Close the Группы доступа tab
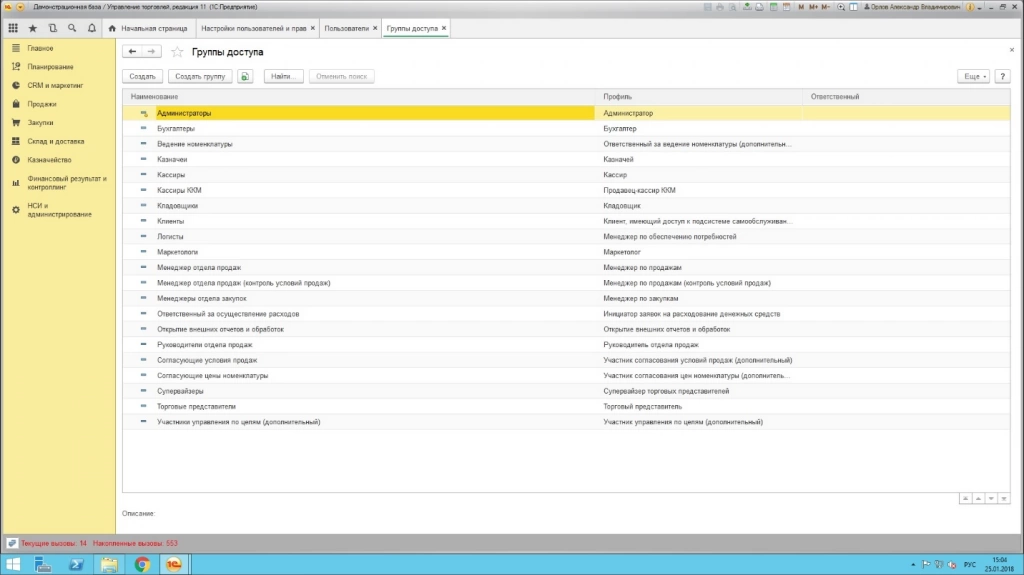The image size is (1024, 575). point(444,28)
